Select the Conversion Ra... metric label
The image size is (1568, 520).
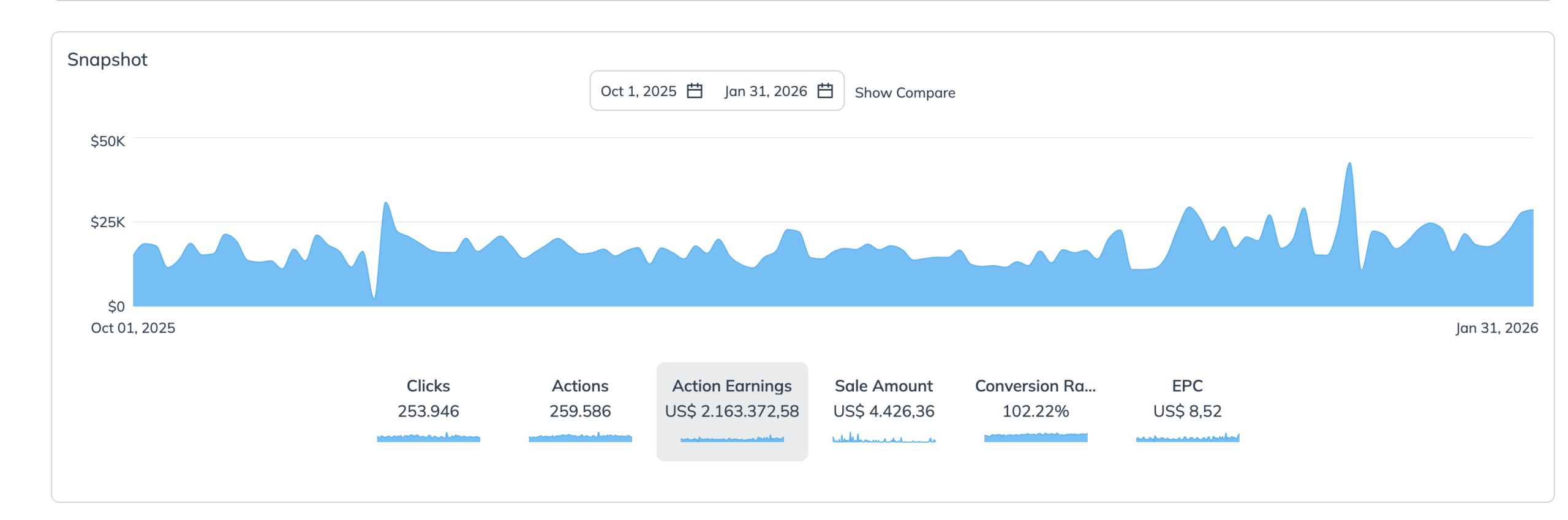(x=1035, y=386)
